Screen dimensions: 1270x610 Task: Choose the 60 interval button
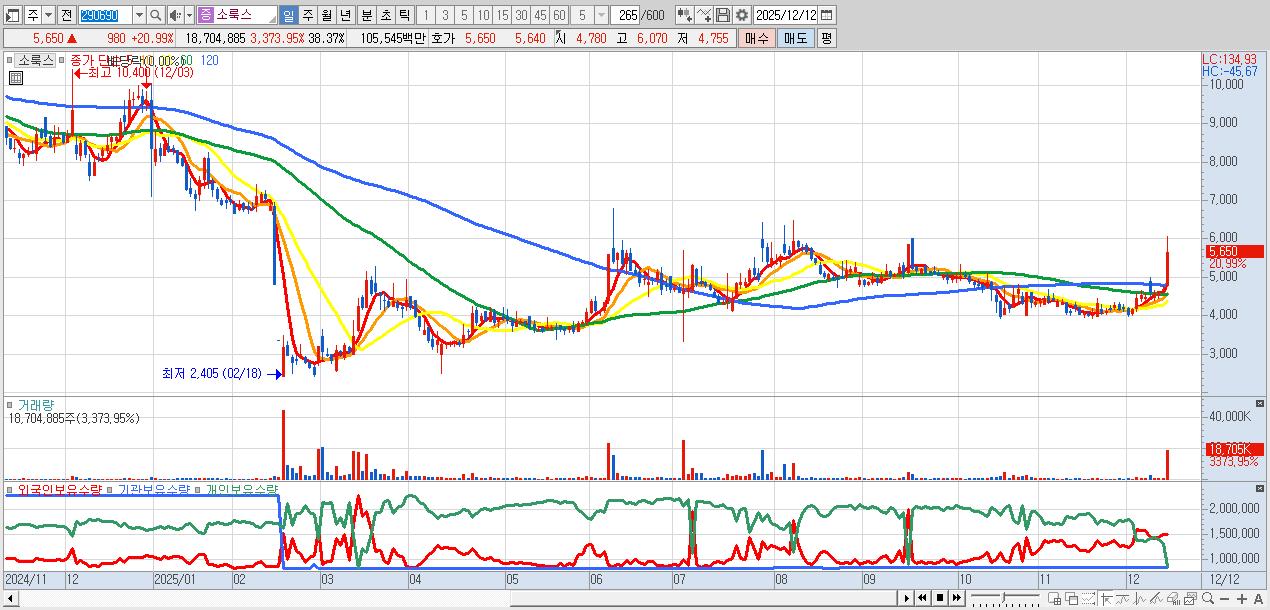[x=559, y=15]
